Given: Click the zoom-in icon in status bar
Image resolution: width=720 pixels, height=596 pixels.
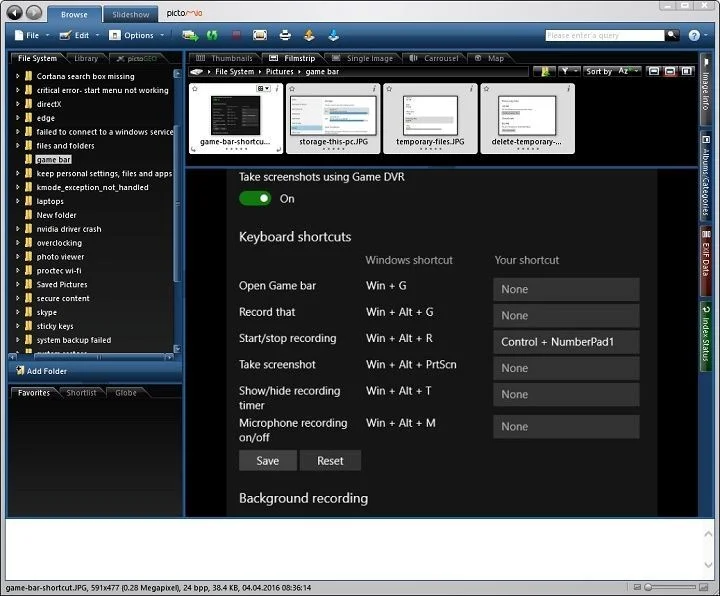Looking at the screenshot, I should click(703, 587).
